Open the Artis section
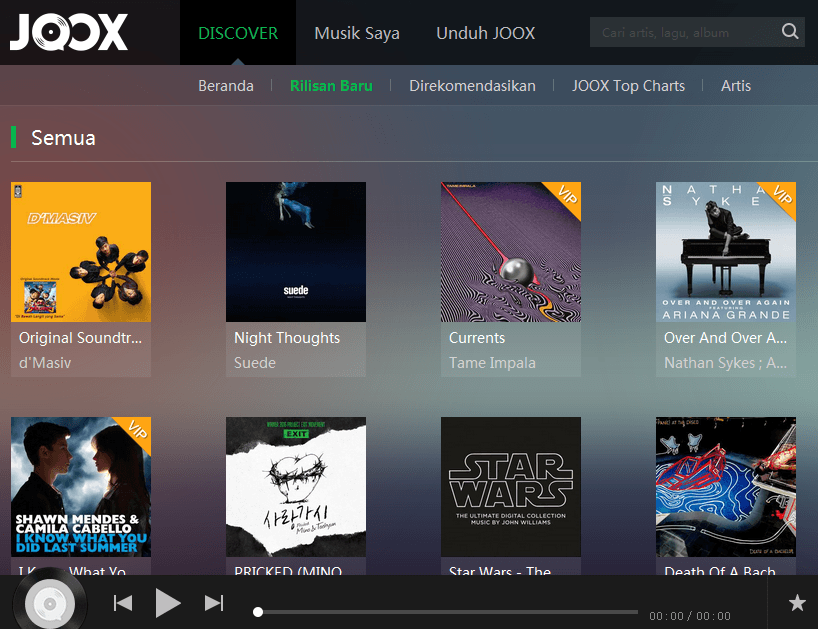Viewport: 818px width, 629px height. point(736,86)
